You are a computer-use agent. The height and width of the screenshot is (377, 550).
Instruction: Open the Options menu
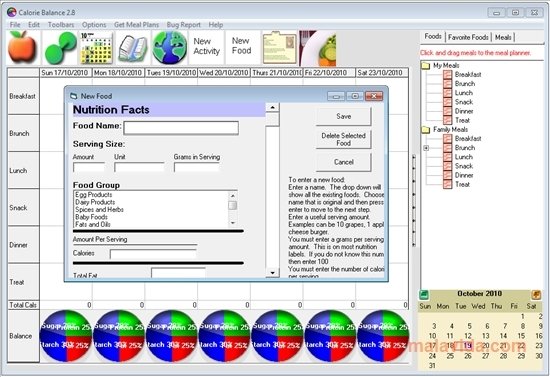[94, 25]
